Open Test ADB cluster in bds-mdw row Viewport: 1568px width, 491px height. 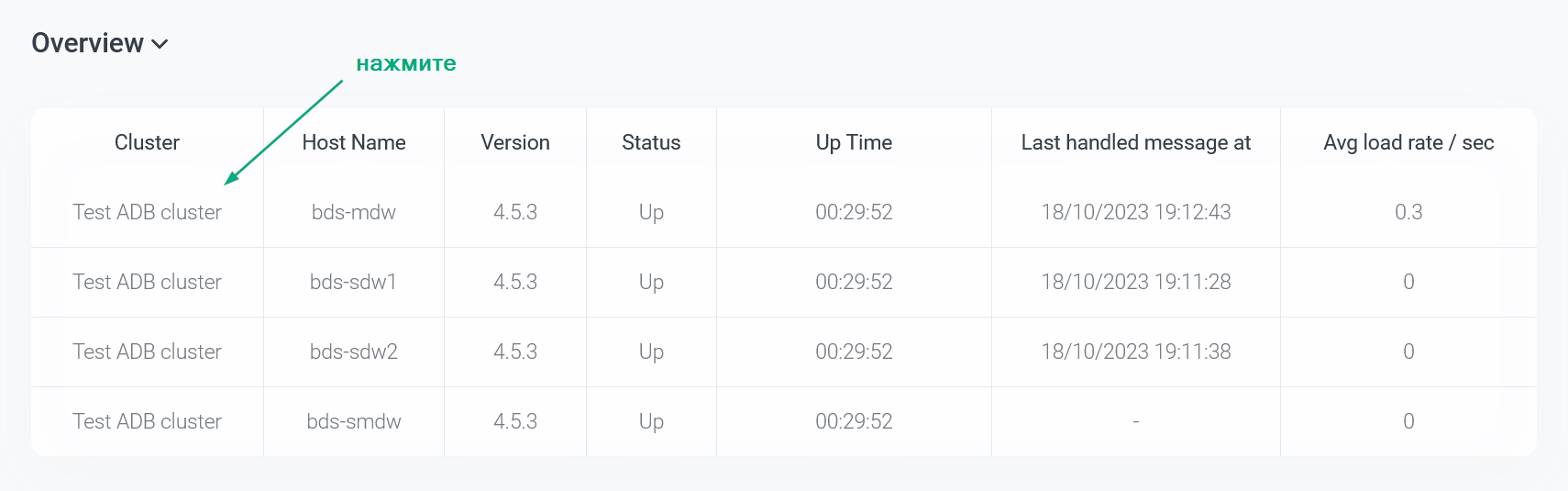pyautogui.click(x=147, y=212)
